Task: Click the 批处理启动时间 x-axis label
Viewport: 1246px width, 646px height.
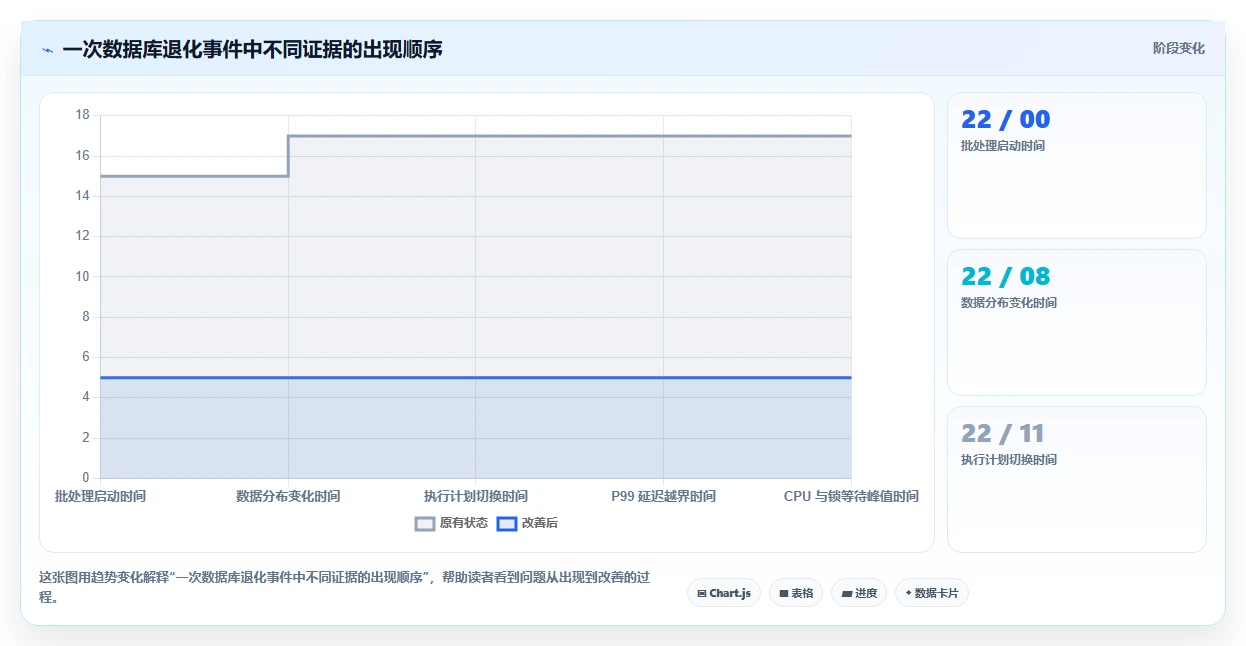Action: click(x=100, y=496)
